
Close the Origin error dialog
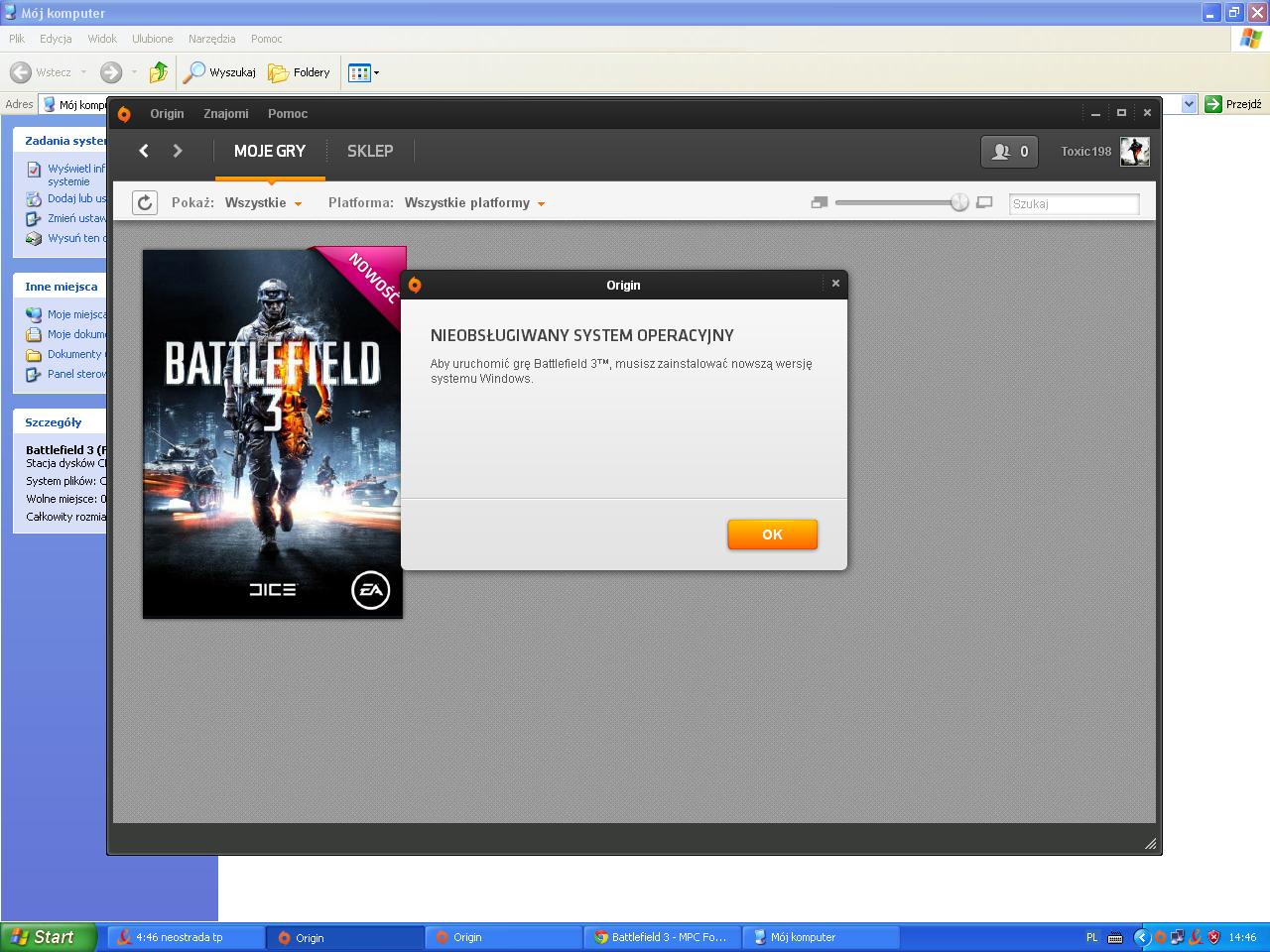835,284
